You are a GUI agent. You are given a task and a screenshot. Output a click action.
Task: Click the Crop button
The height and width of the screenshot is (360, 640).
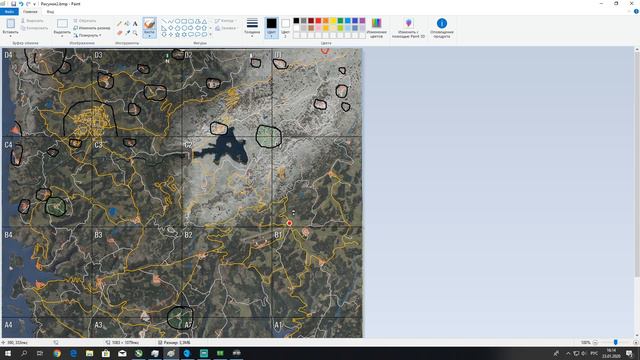coord(85,21)
